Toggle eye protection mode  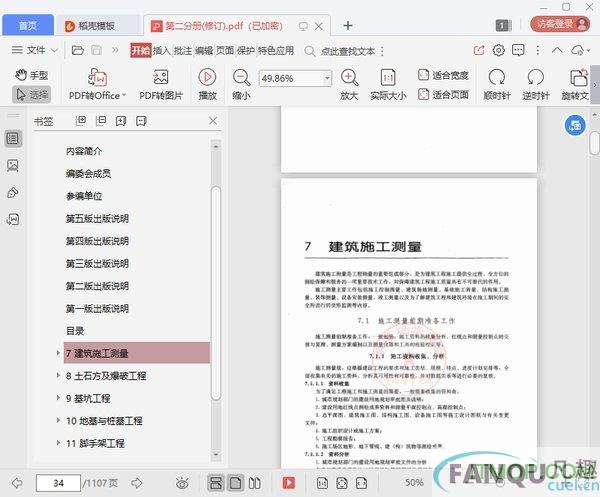coord(182,483)
